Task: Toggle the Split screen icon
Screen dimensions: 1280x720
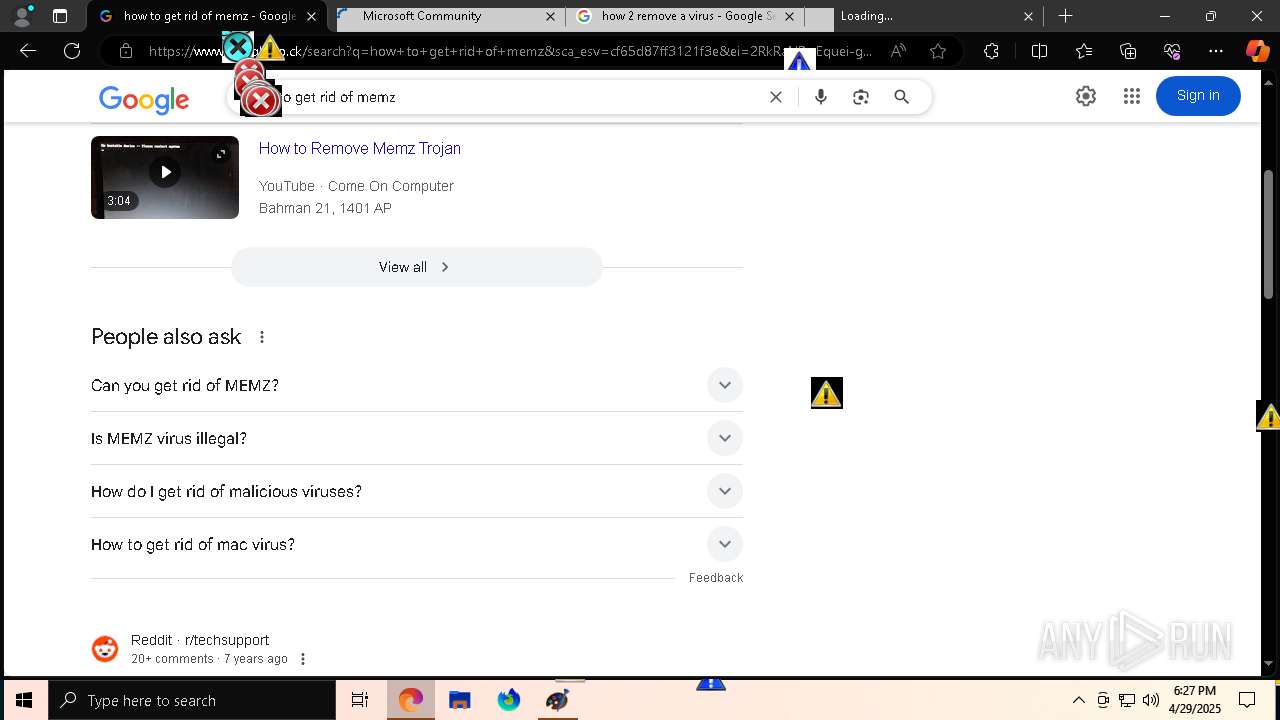Action: click(1039, 51)
